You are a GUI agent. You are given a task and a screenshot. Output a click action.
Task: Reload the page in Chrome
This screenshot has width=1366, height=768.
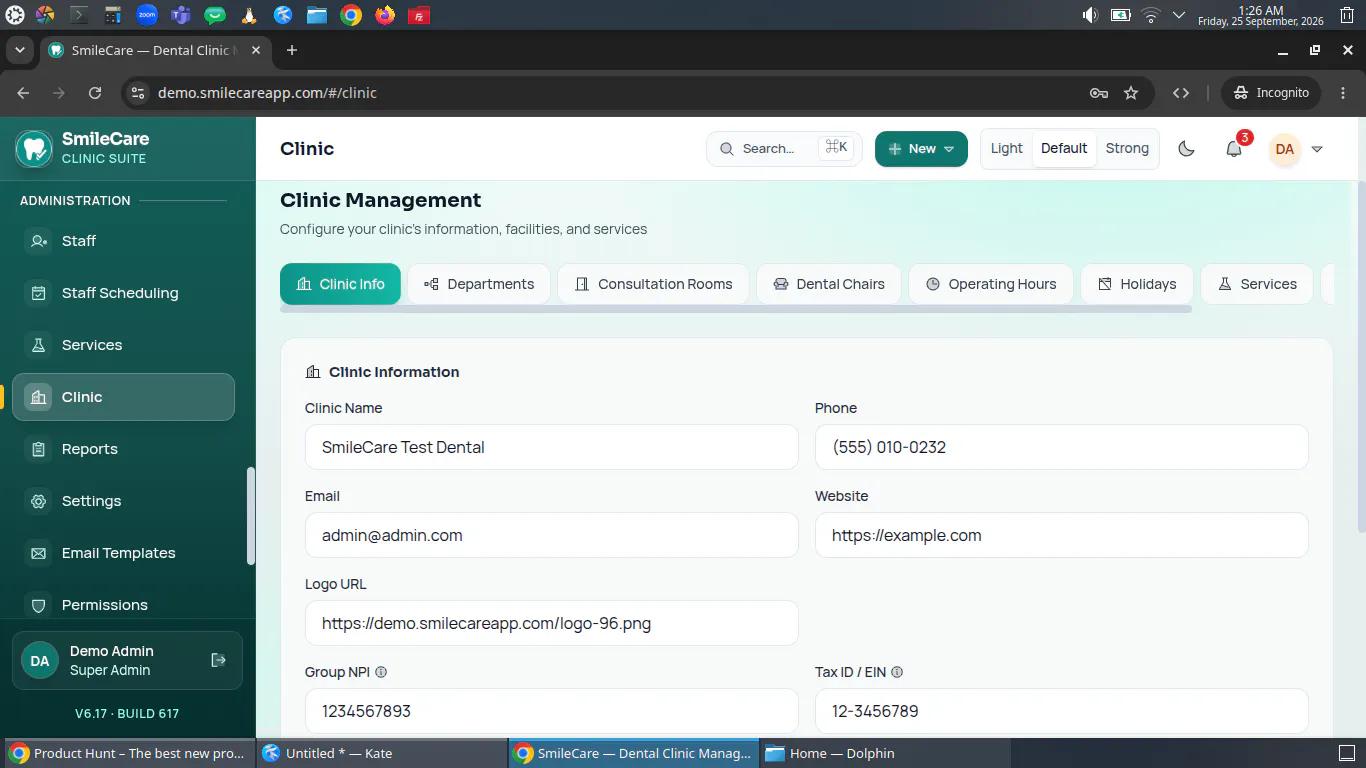[95, 93]
